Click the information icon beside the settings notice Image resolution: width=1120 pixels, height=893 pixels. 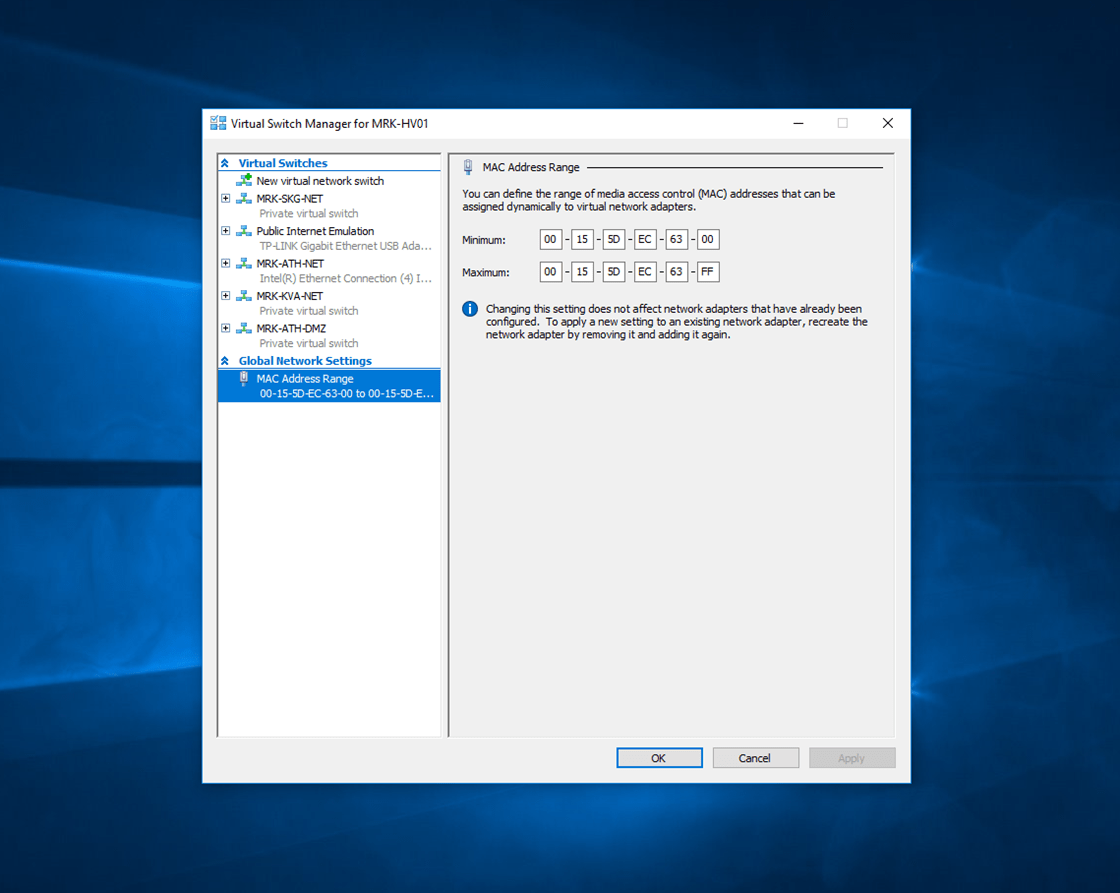(468, 309)
